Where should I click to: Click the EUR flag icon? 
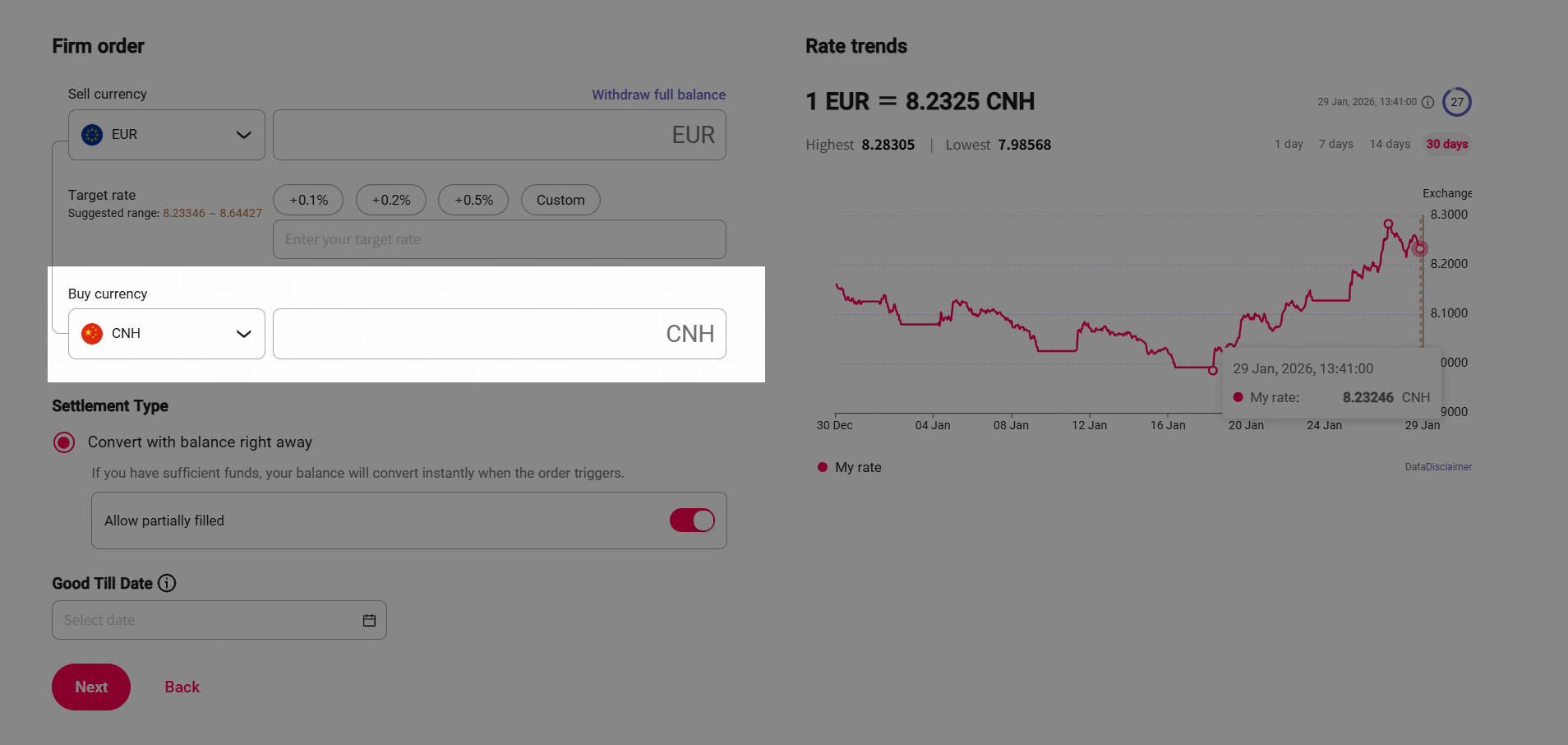[92, 135]
